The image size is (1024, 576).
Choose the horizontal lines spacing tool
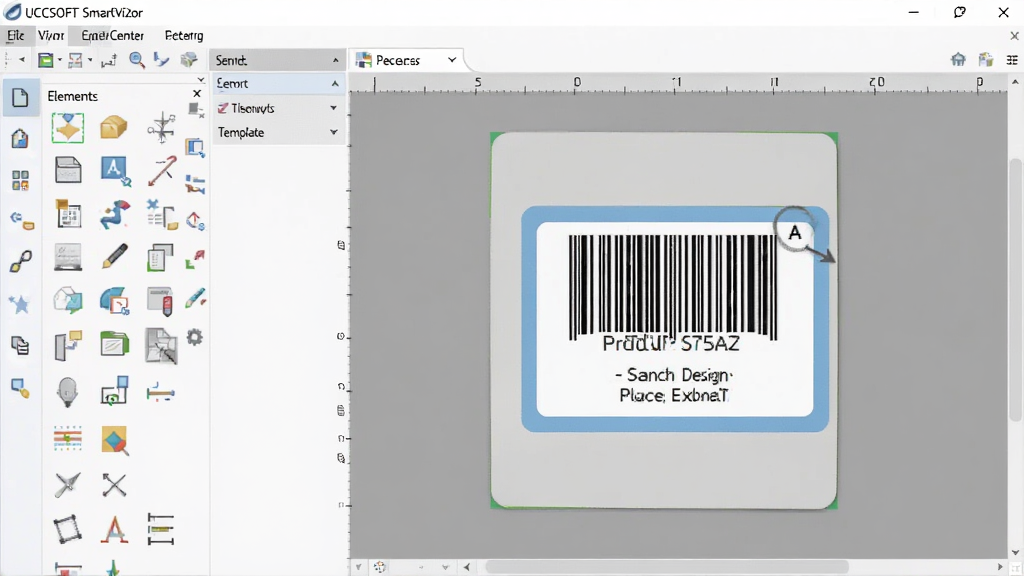pos(161,529)
